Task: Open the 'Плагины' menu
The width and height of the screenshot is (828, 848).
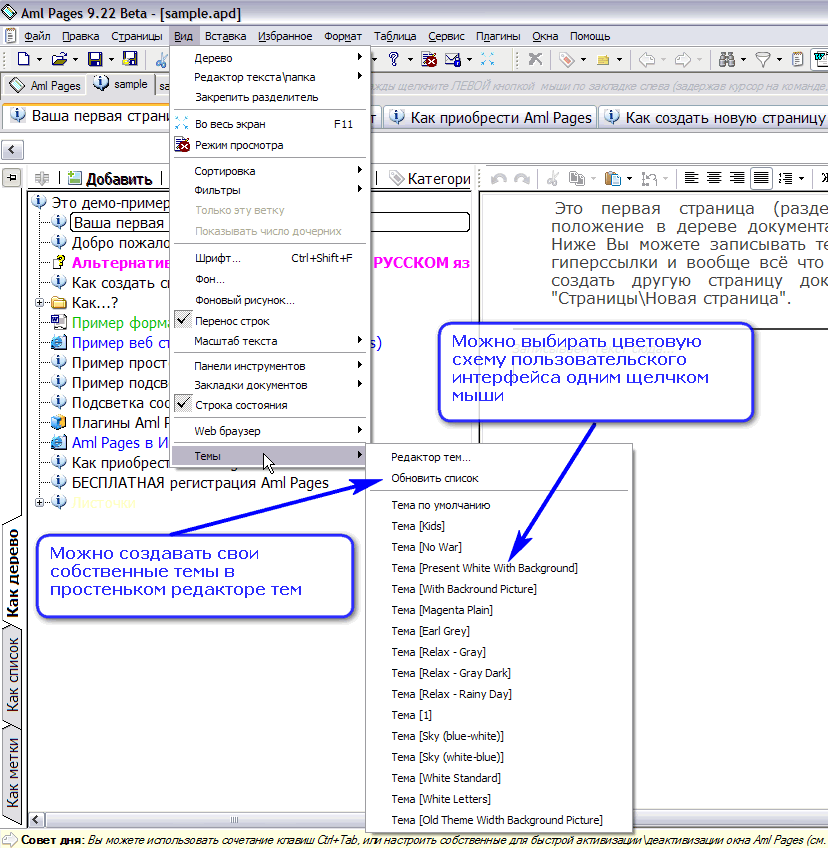Action: click(x=498, y=36)
